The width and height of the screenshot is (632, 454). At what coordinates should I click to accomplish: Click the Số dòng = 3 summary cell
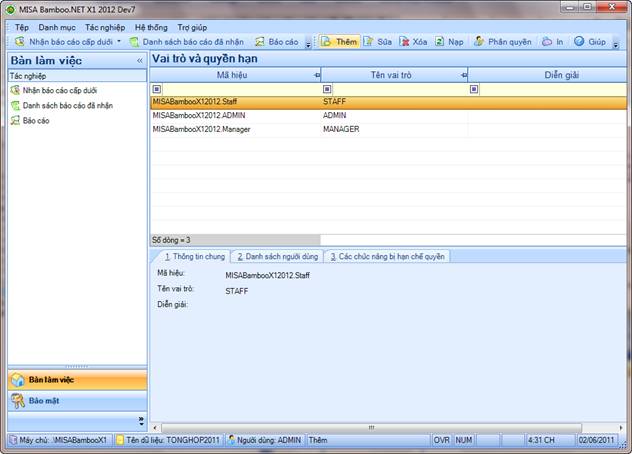235,240
